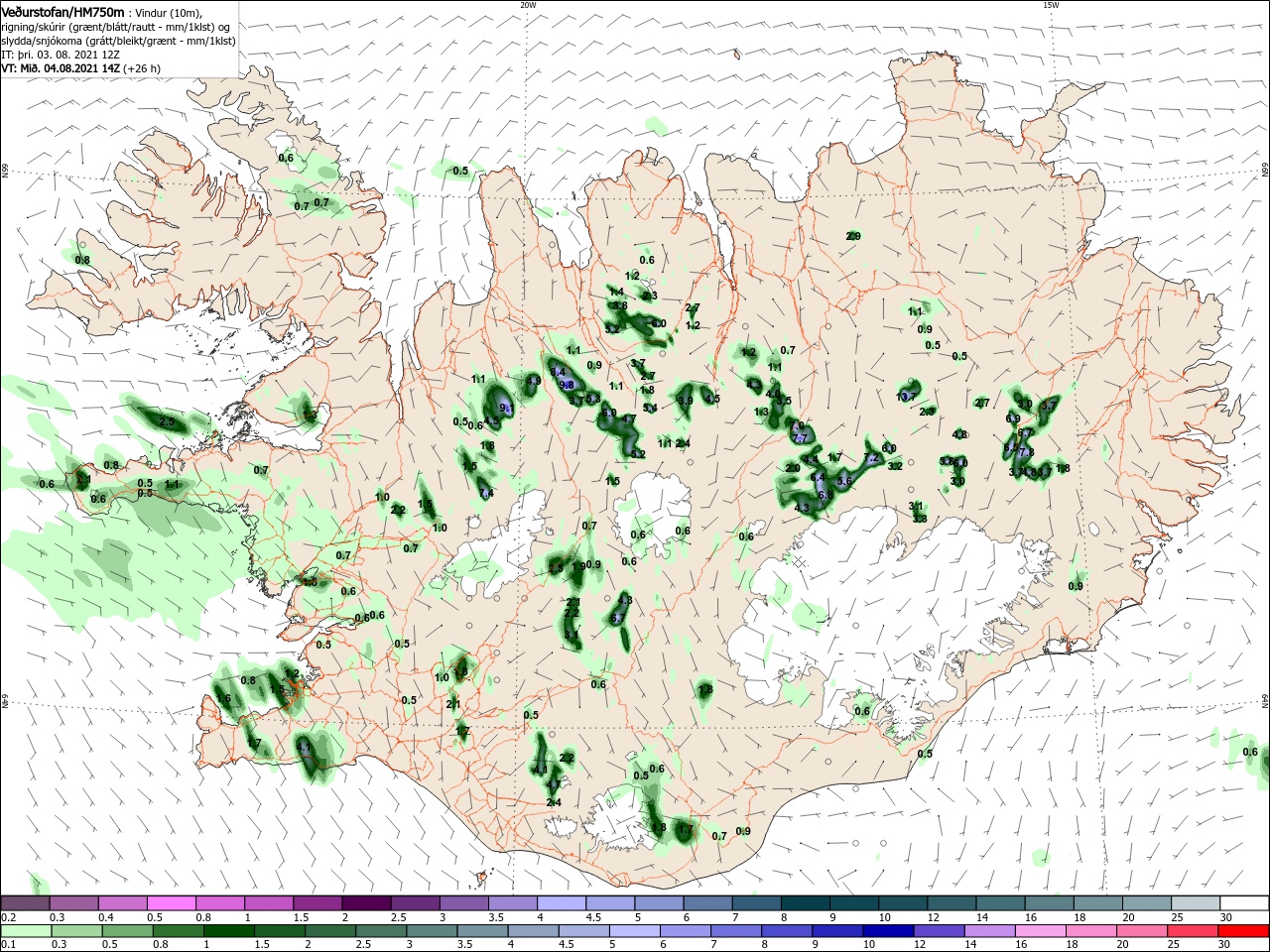Click the '9.8' precipitation value on map

(x=567, y=385)
